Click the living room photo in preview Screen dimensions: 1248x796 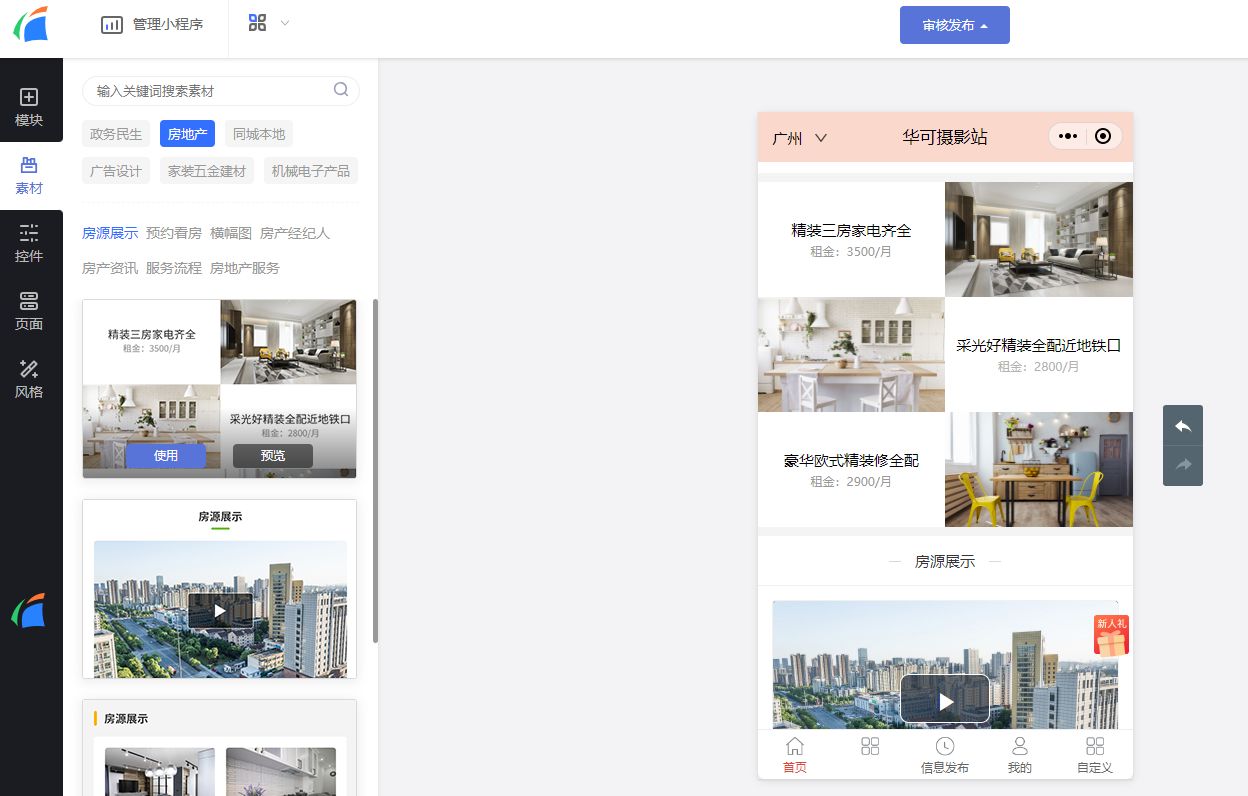(x=1039, y=239)
